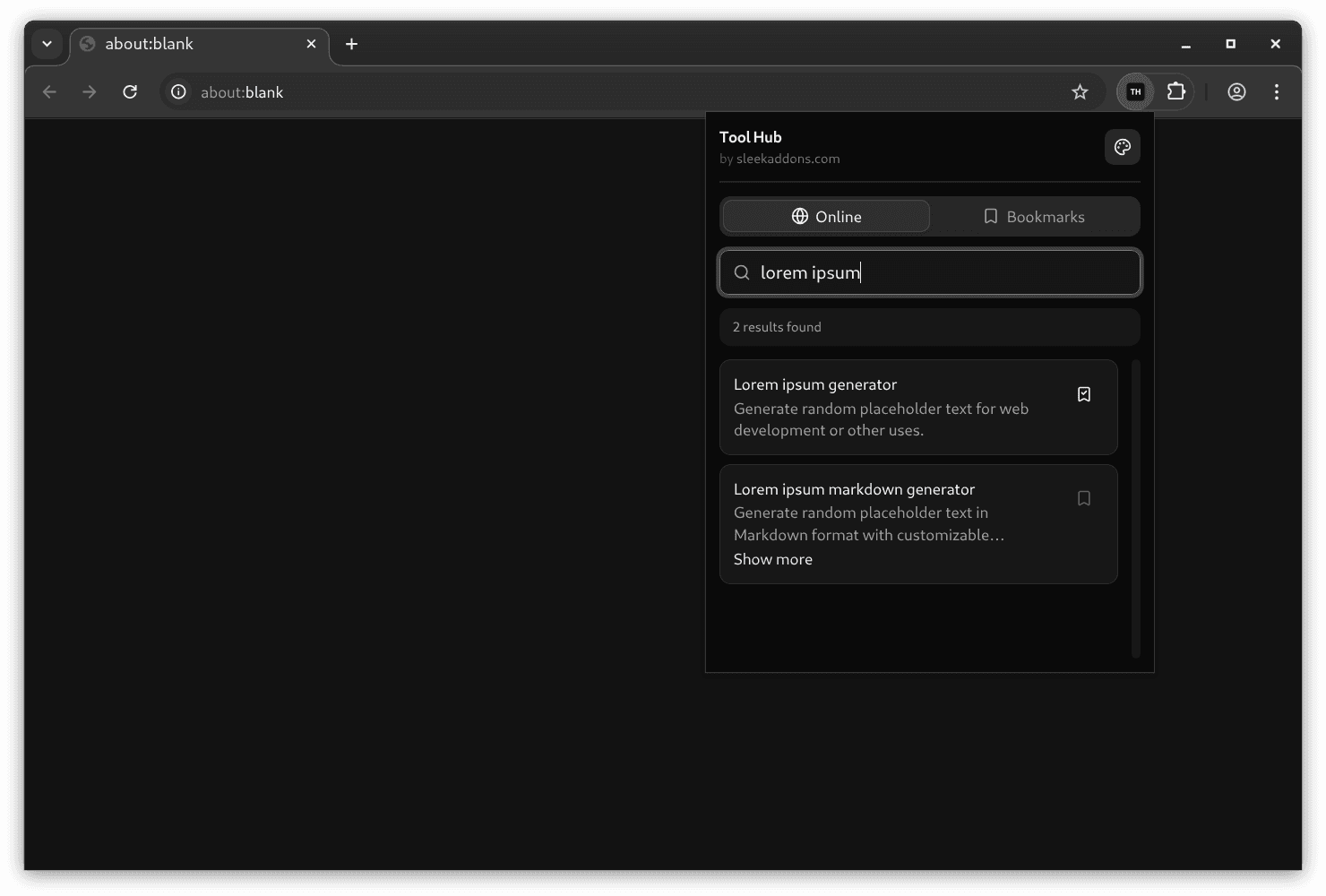Screen dimensions: 1326x896
Task: Toggle the bookmark star in the address bar
Action: pyautogui.click(x=1080, y=91)
